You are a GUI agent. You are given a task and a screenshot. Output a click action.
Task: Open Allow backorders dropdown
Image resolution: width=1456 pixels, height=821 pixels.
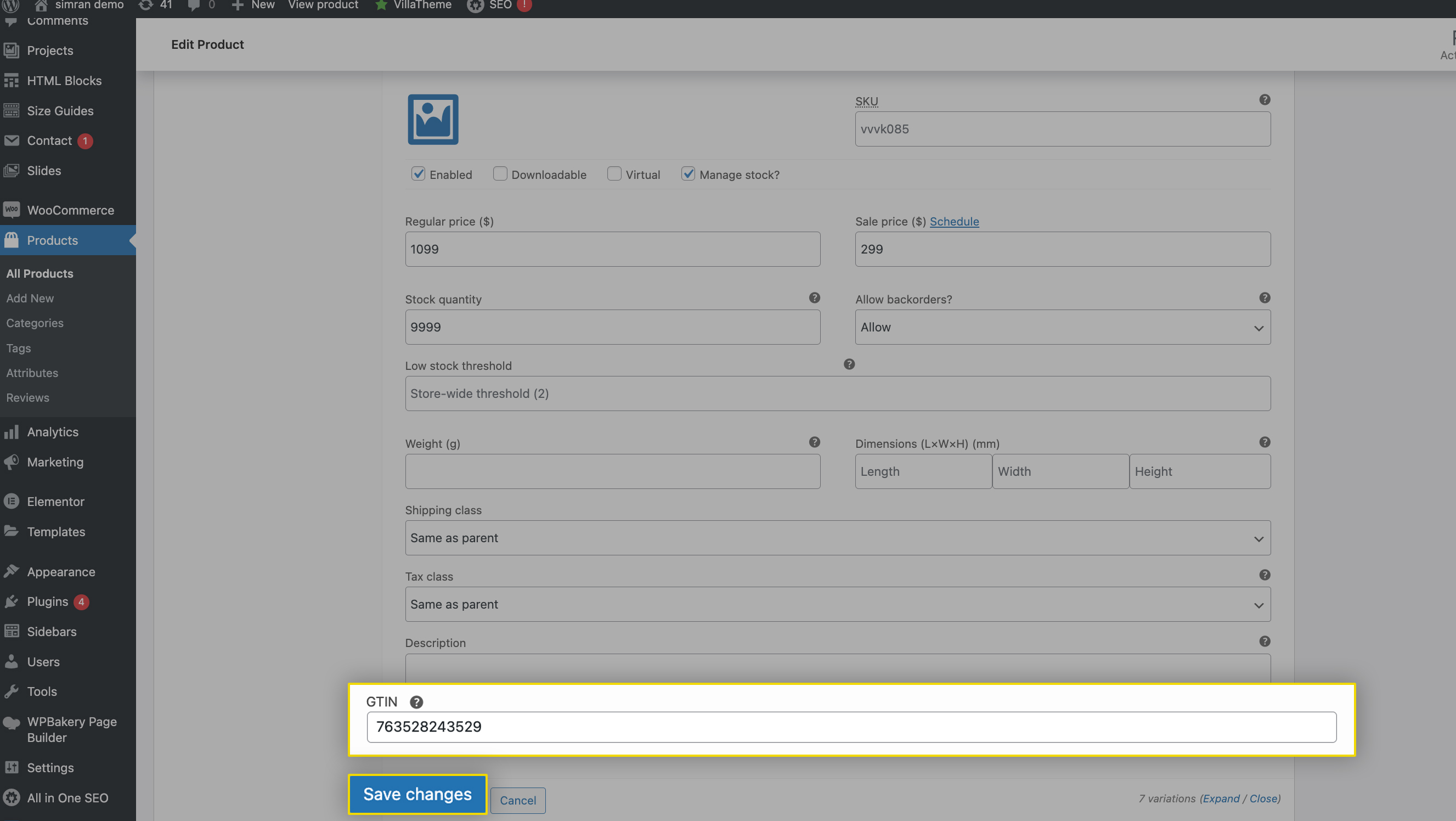pyautogui.click(x=1063, y=328)
